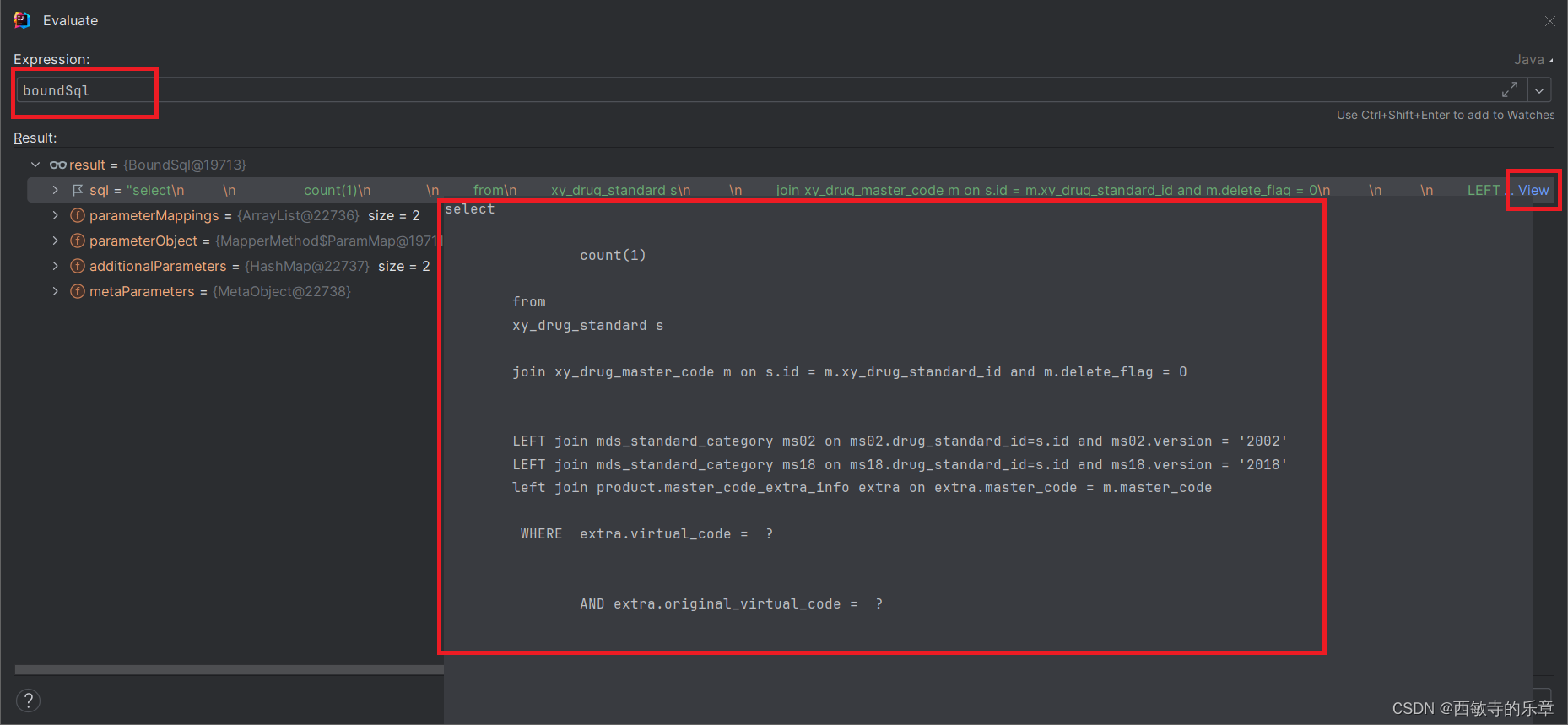Viewport: 1568px width, 725px height.
Task: Expand the parameterMappings row
Action: click(x=56, y=215)
